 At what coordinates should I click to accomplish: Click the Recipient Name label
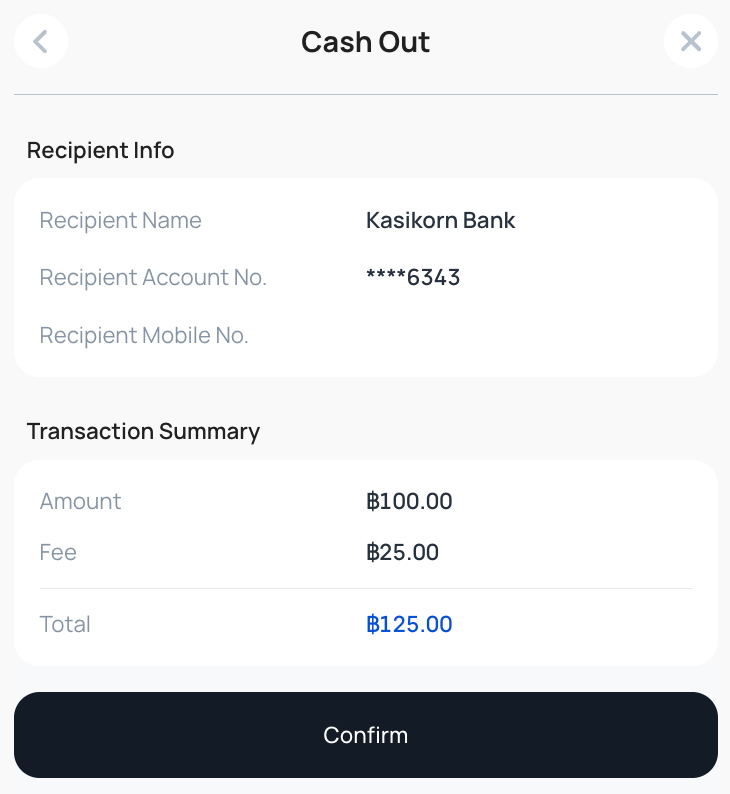point(120,220)
